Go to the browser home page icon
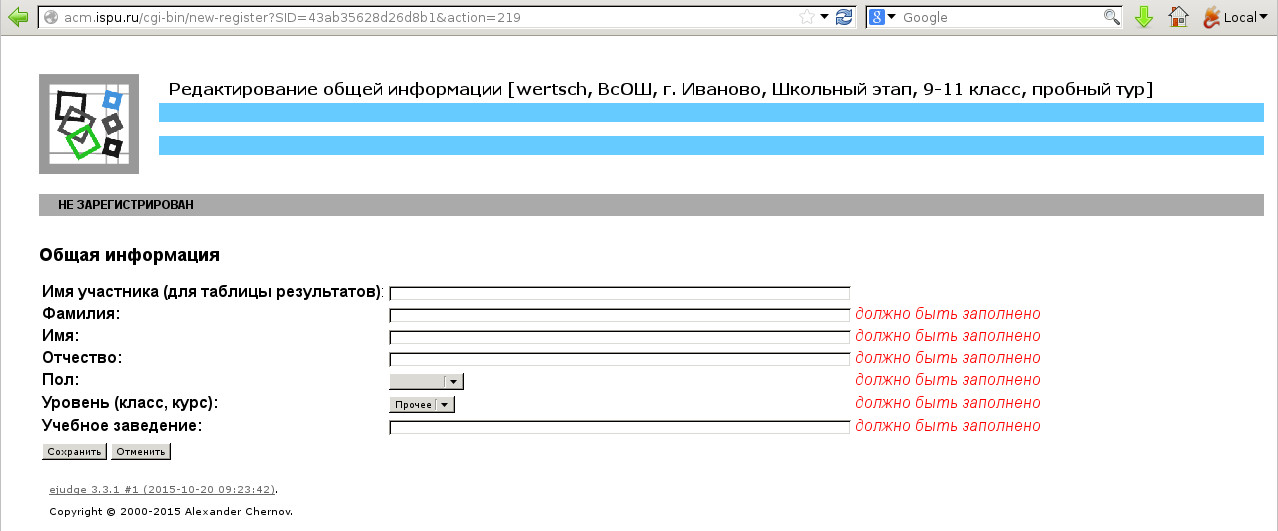Screen dimensions: 1278x531 coord(1179,17)
